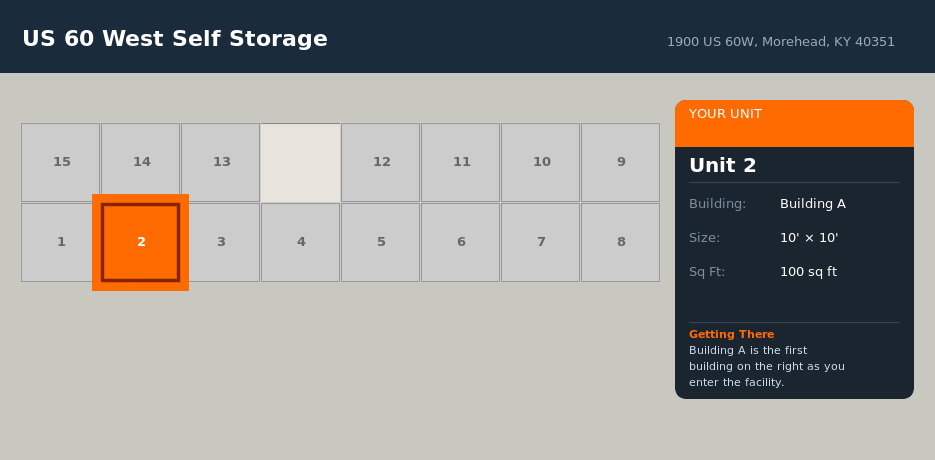Click the empty light tile between units 13 and 12

pyautogui.click(x=301, y=162)
